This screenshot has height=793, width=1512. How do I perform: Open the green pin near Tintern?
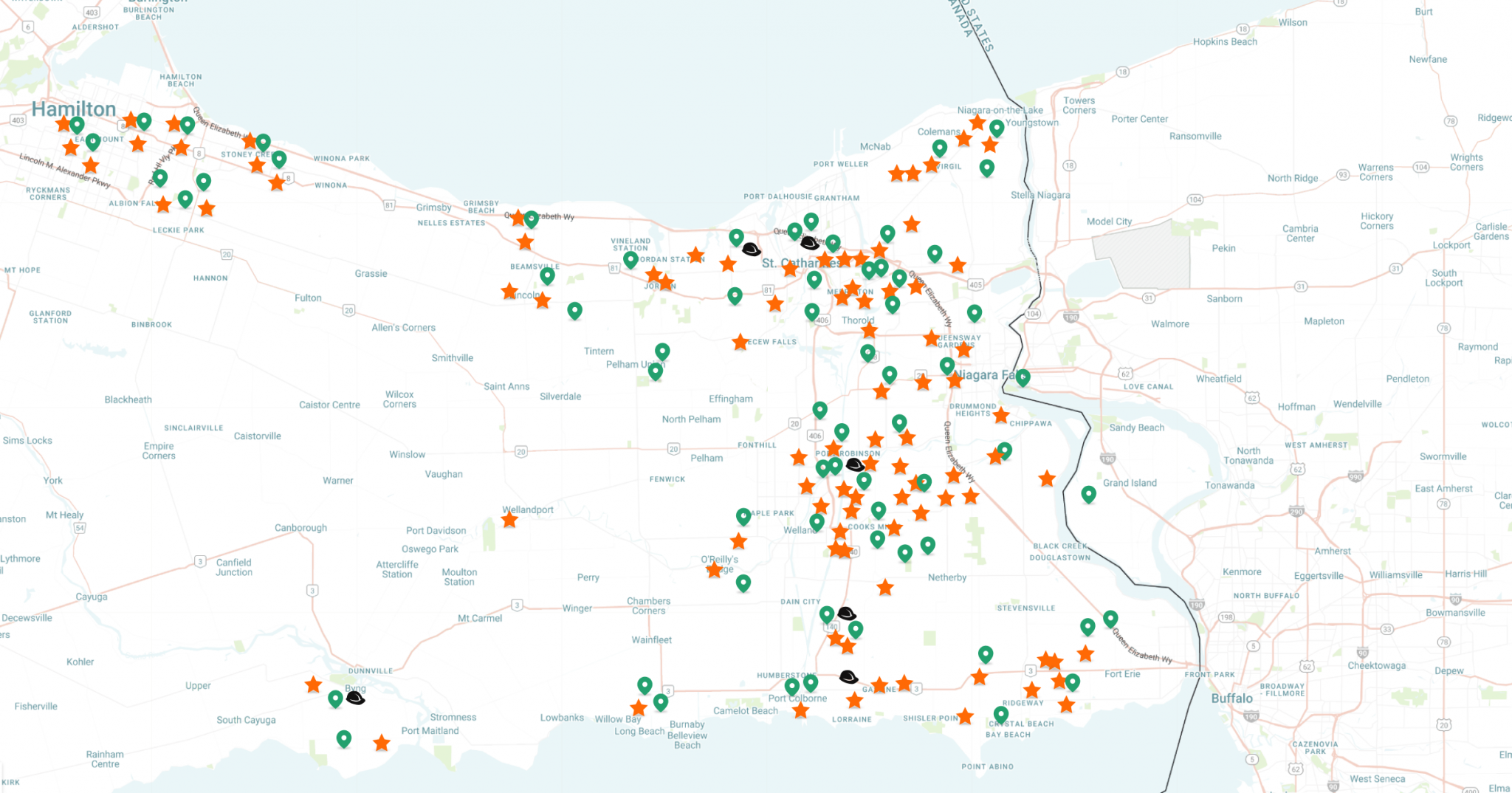click(662, 351)
